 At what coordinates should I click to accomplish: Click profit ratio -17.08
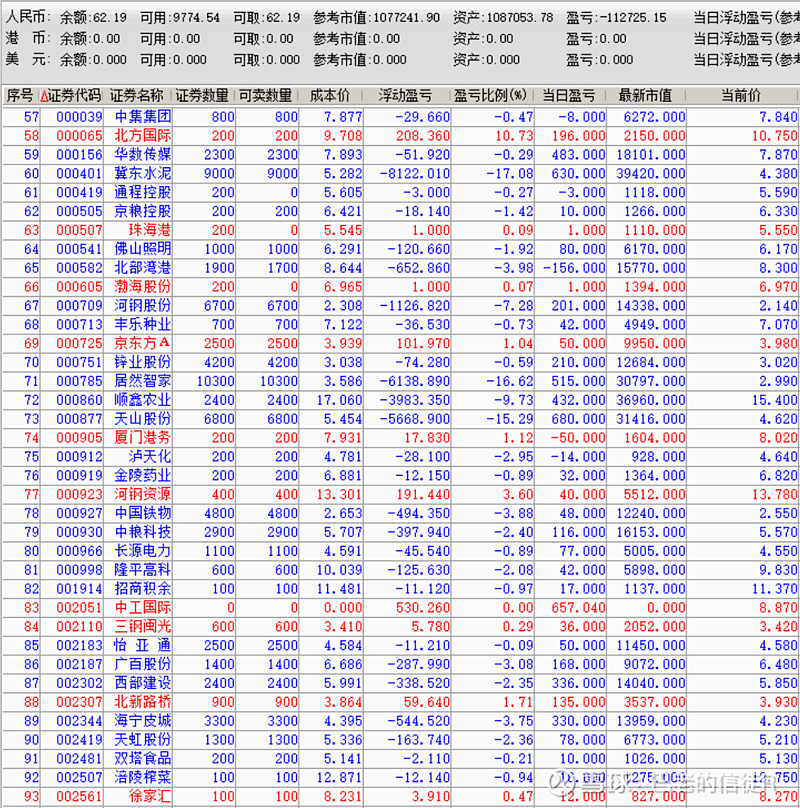510,174
